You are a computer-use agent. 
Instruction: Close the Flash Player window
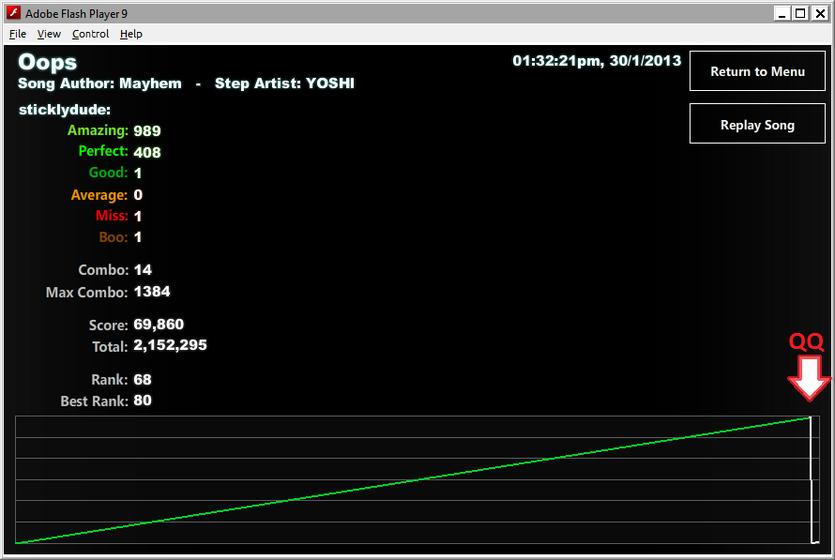click(820, 13)
